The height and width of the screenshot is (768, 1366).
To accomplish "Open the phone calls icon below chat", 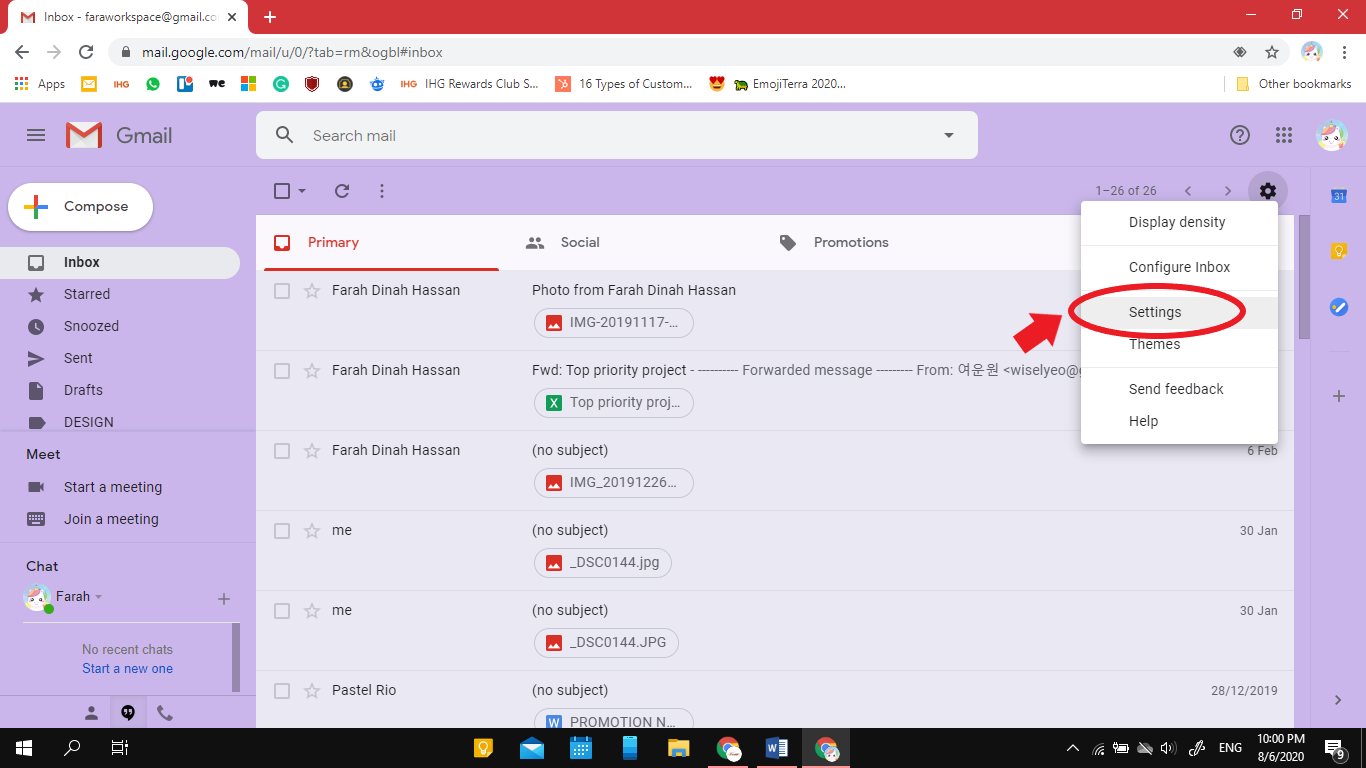I will [x=165, y=713].
